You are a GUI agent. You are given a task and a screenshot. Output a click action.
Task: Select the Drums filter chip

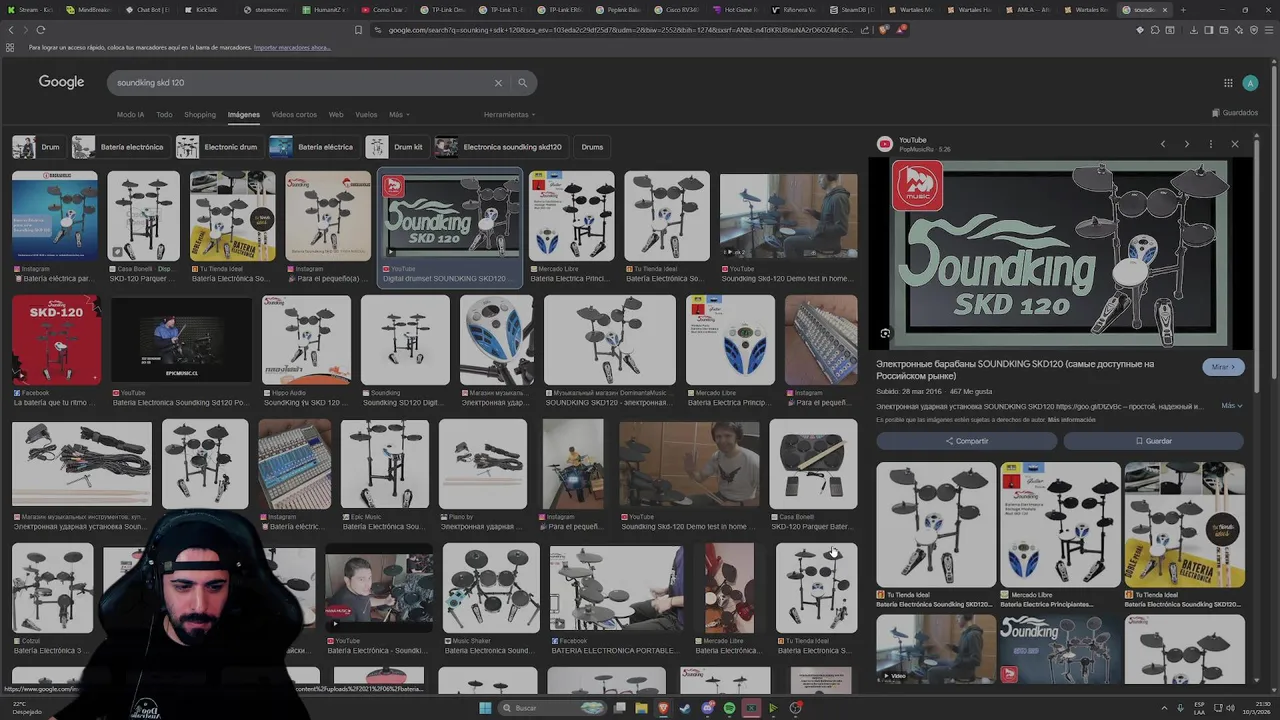click(x=592, y=147)
